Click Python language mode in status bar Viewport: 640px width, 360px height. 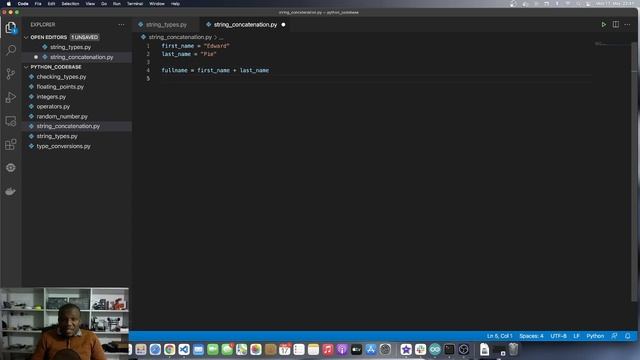coord(595,336)
